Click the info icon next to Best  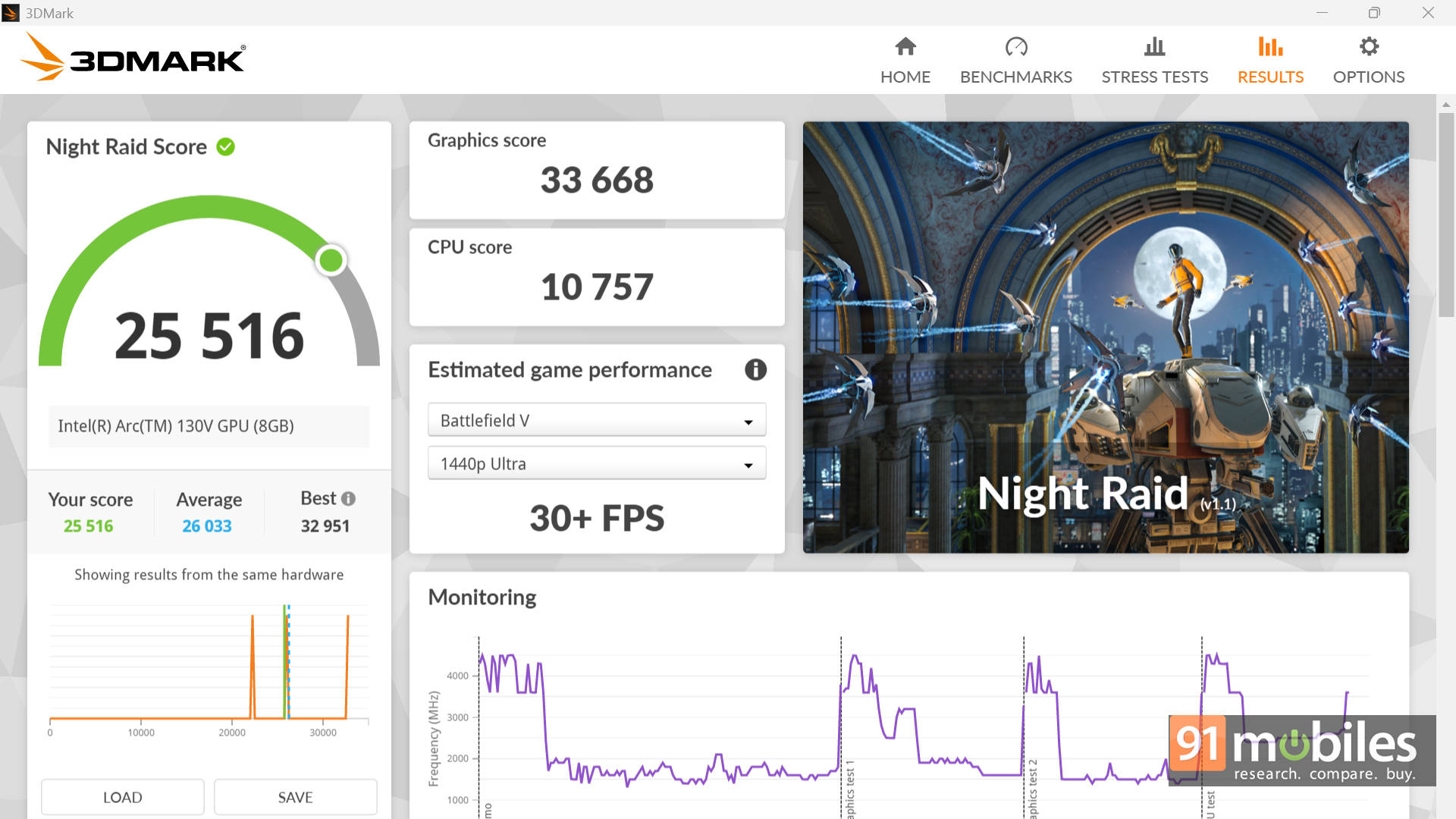coord(348,499)
